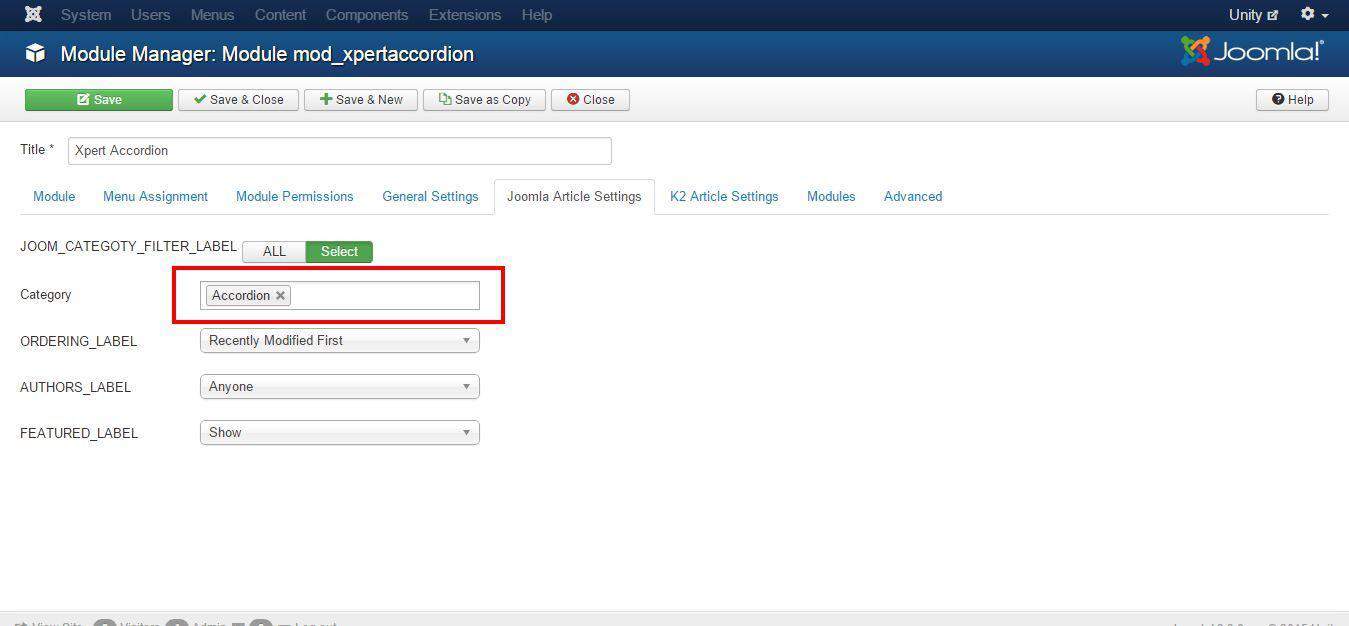Click the Visitors counter icon at the bottom
This screenshot has width=1349, height=626.
(x=105, y=623)
